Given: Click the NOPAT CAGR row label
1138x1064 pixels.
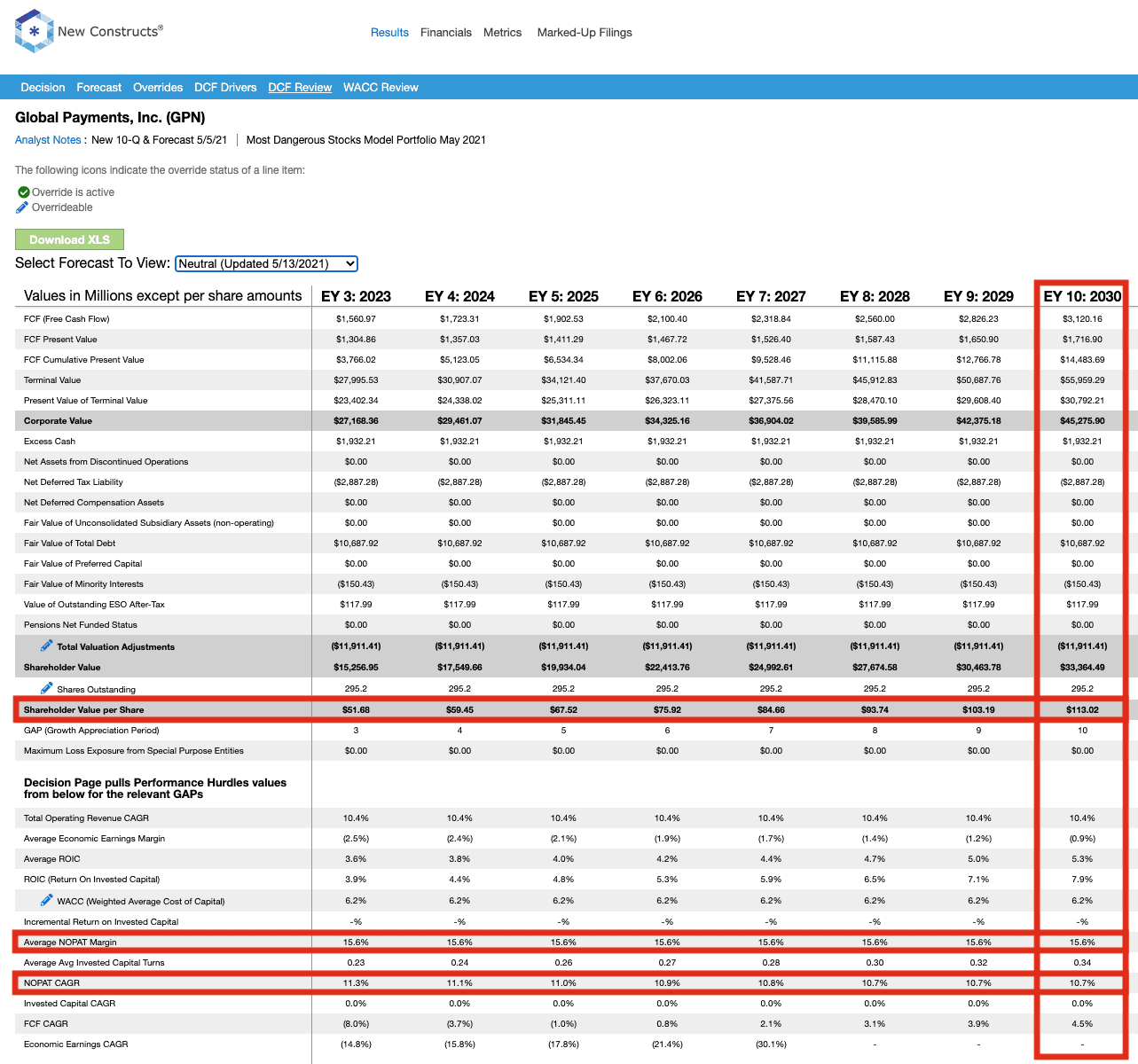Looking at the screenshot, I should click(51, 983).
